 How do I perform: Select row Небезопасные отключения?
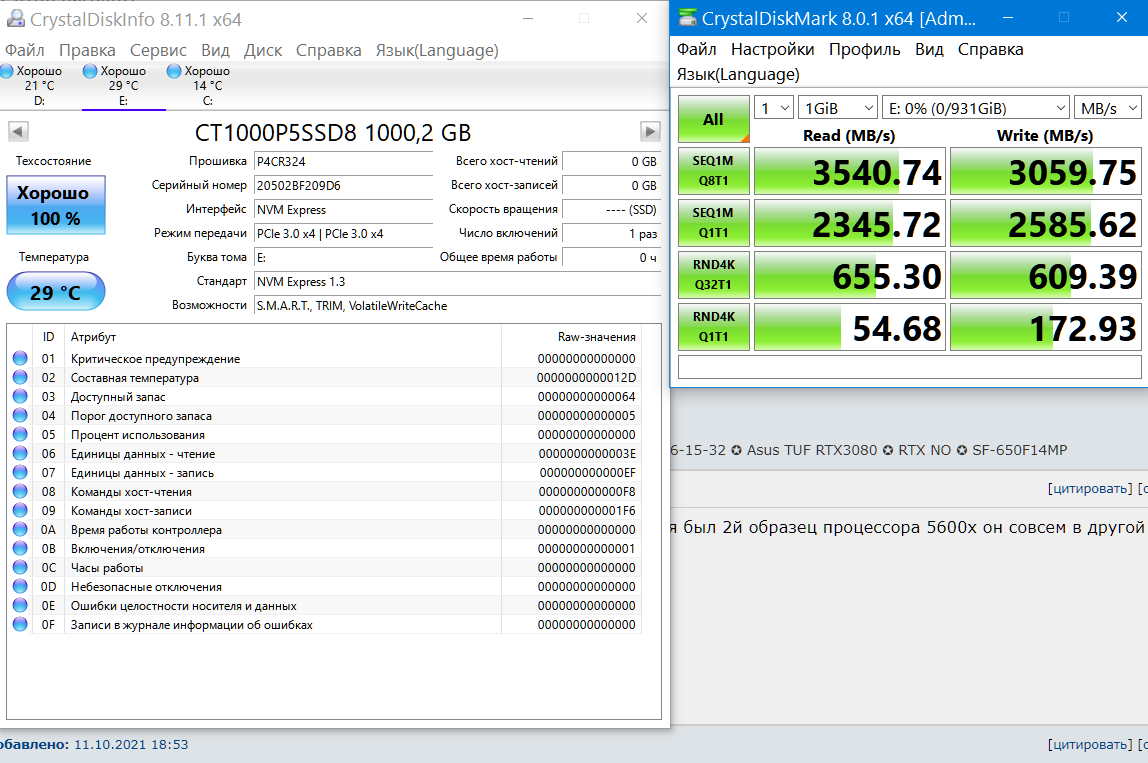click(324, 587)
